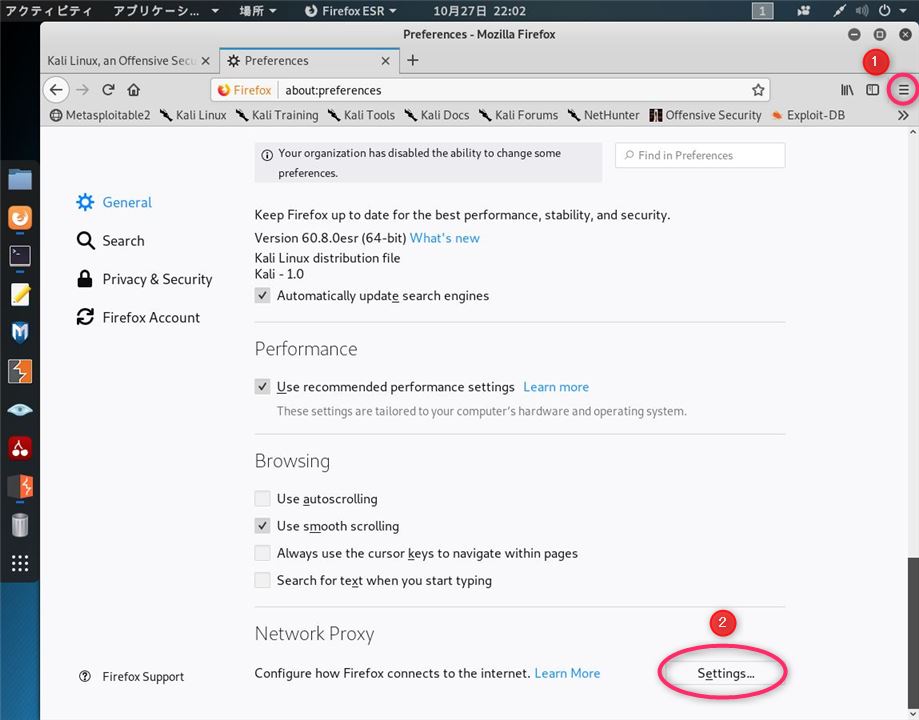Open the Firefox home page icon
919x720 pixels.
[134, 90]
